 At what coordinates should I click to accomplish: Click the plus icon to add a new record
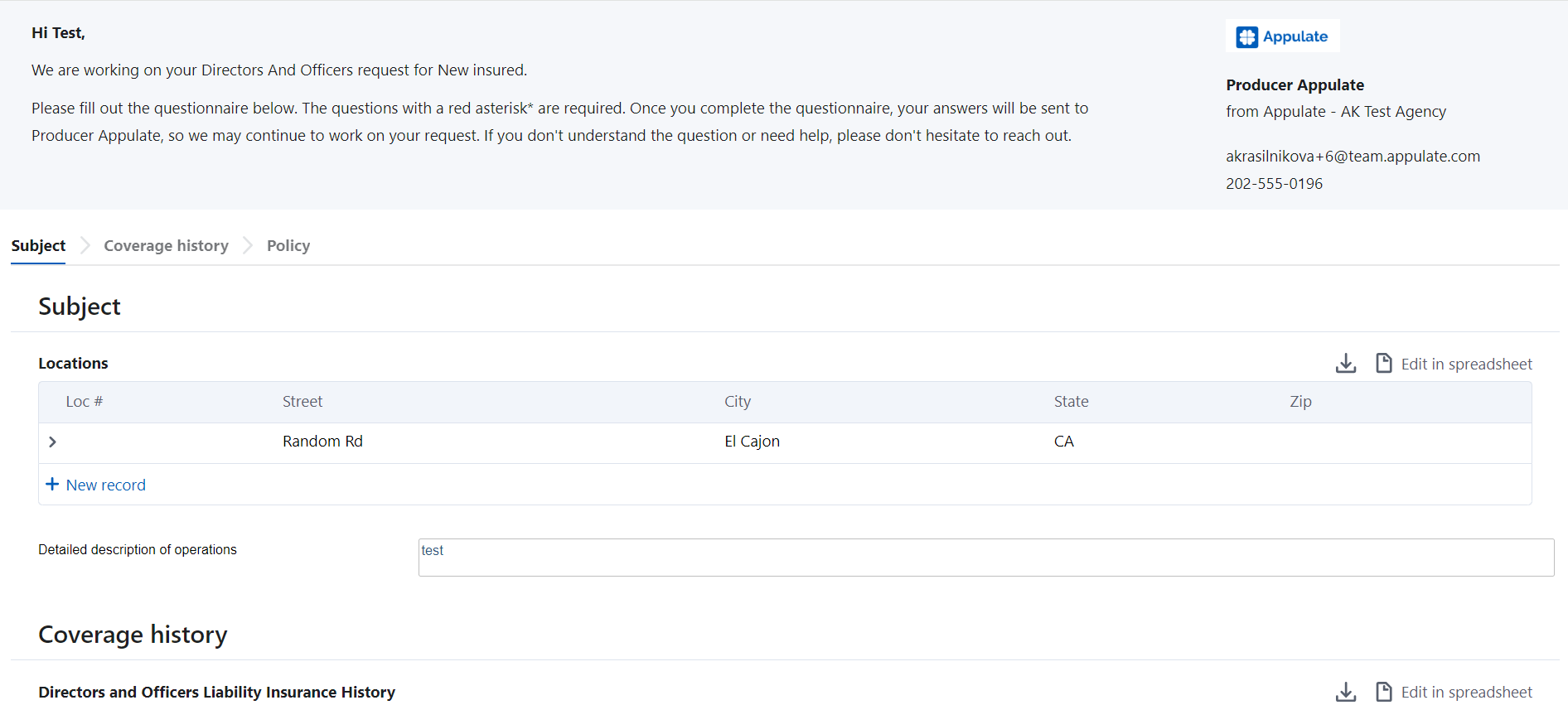pos(52,485)
